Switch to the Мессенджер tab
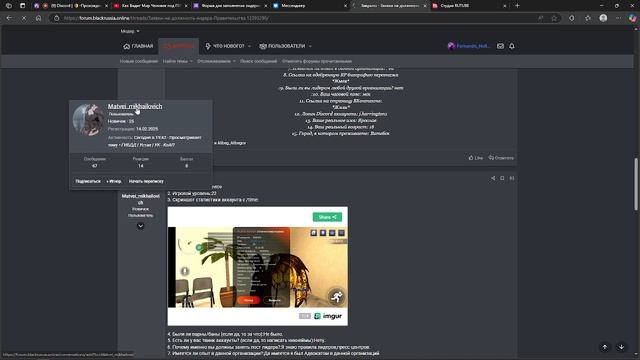Image resolution: width=640 pixels, height=360 pixels. point(309,6)
